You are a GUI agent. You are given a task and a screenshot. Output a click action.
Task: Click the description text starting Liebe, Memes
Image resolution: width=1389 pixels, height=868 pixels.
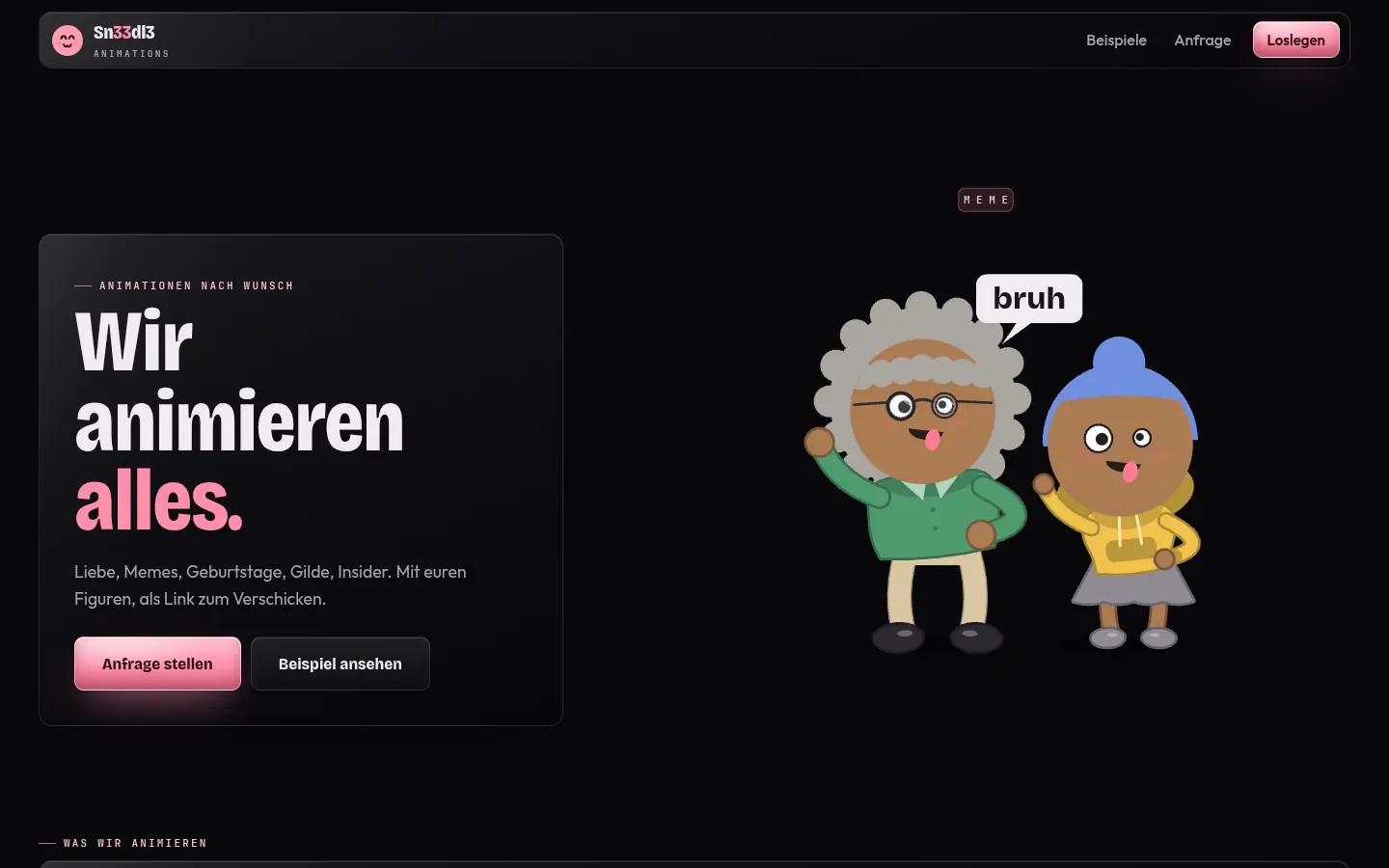(270, 585)
